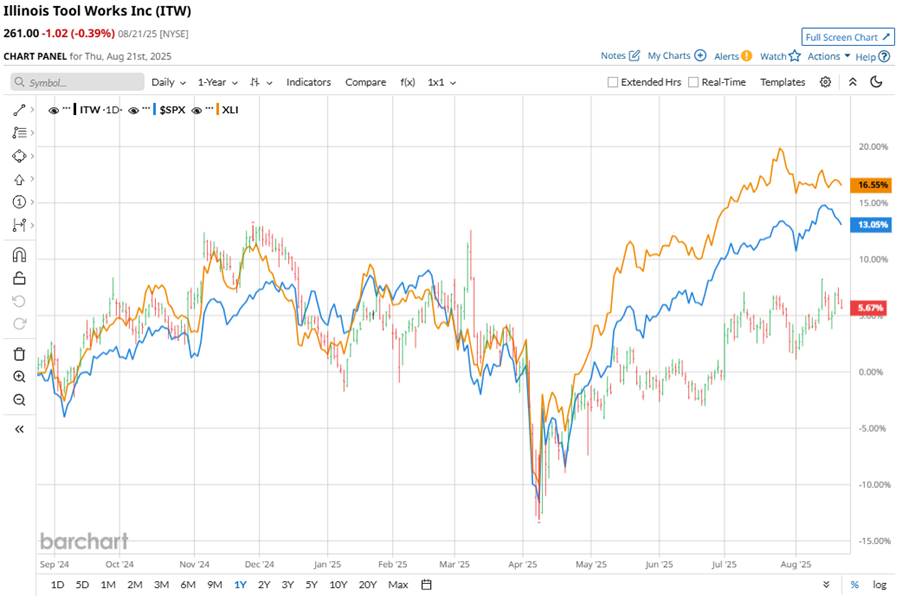Click the Notes pencil icon
The image size is (902, 602).
point(635,56)
